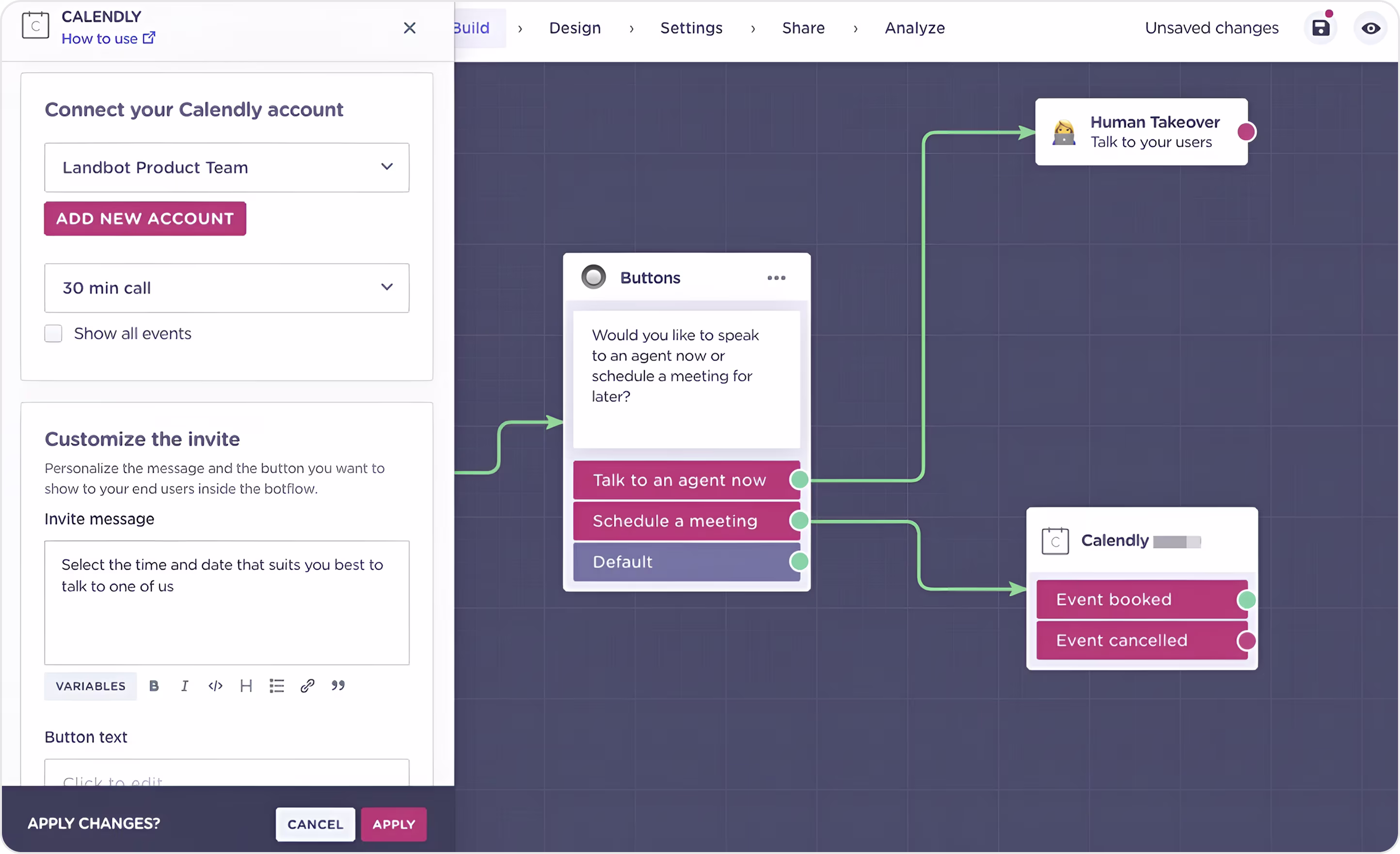1400x854 pixels.
Task: Click the Schedule a meeting connector dot
Action: 799,521
